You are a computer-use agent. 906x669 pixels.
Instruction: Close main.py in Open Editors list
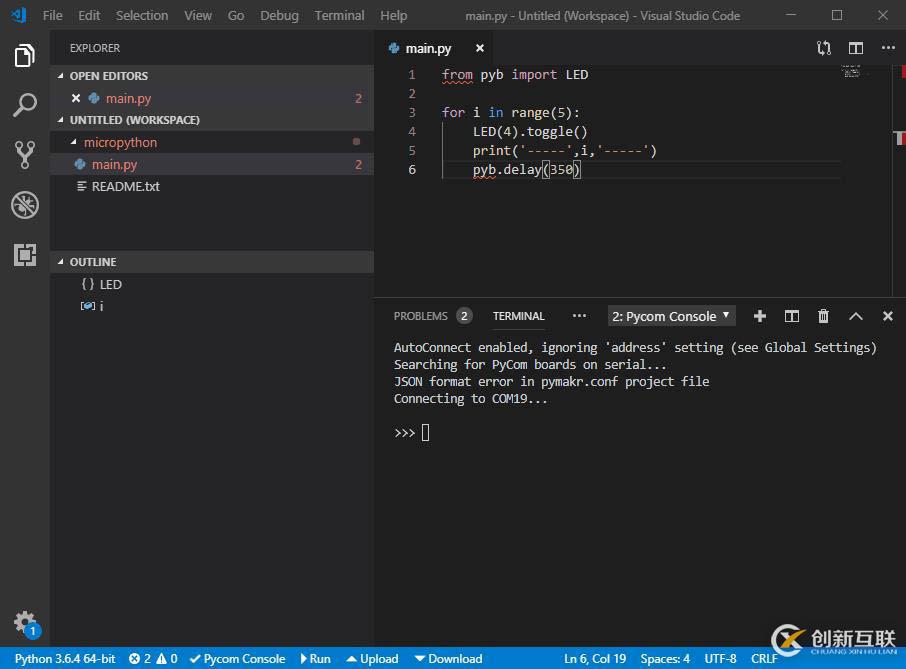click(x=76, y=98)
